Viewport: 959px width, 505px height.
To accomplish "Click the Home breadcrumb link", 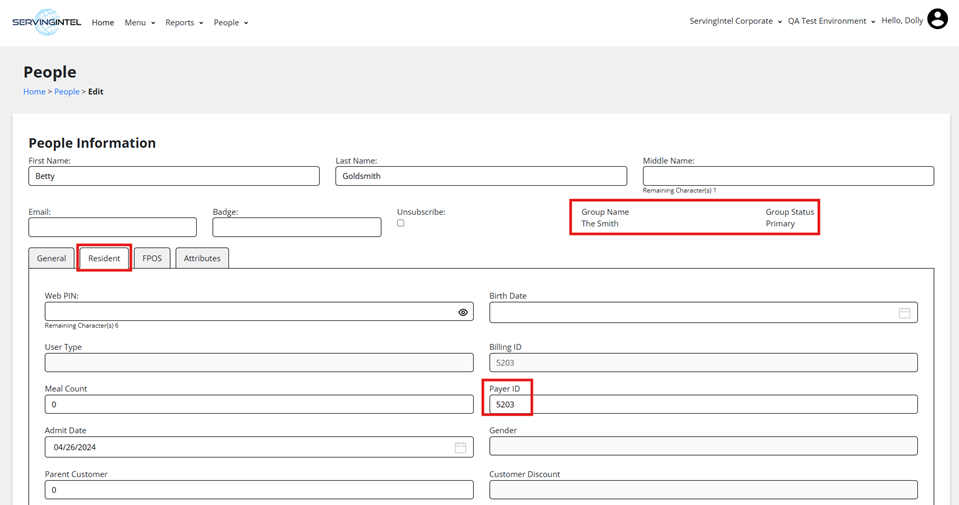I will (x=34, y=92).
